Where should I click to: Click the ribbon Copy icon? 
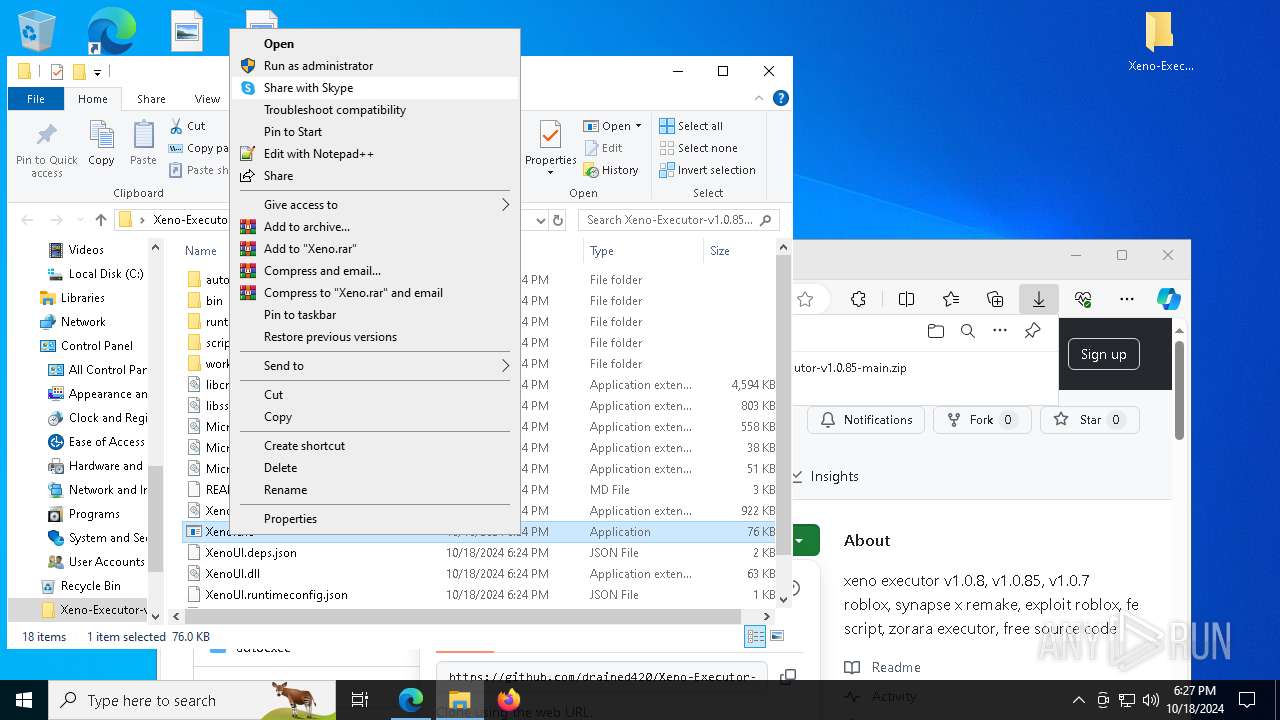pyautogui.click(x=101, y=143)
